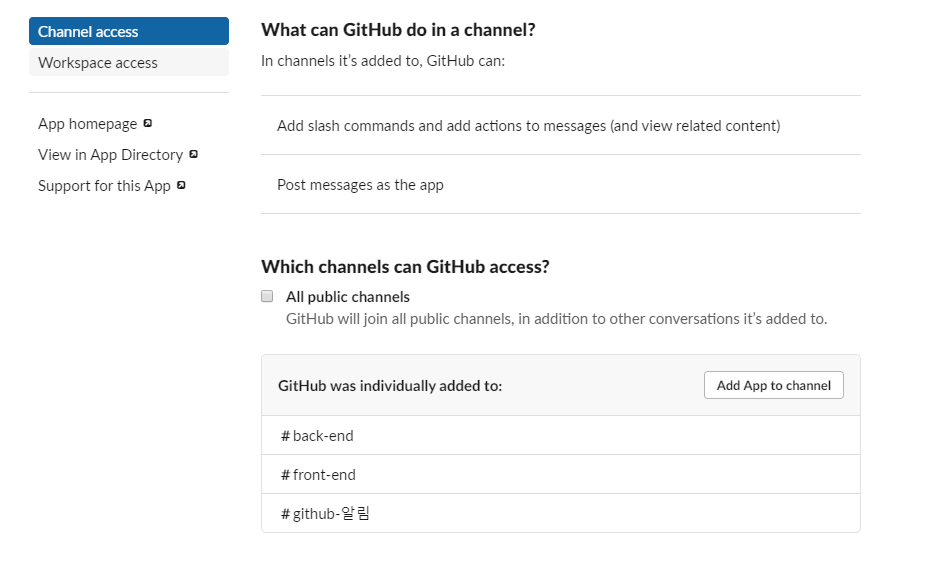Select the #back-end channel row
The image size is (927, 581).
[560, 436]
